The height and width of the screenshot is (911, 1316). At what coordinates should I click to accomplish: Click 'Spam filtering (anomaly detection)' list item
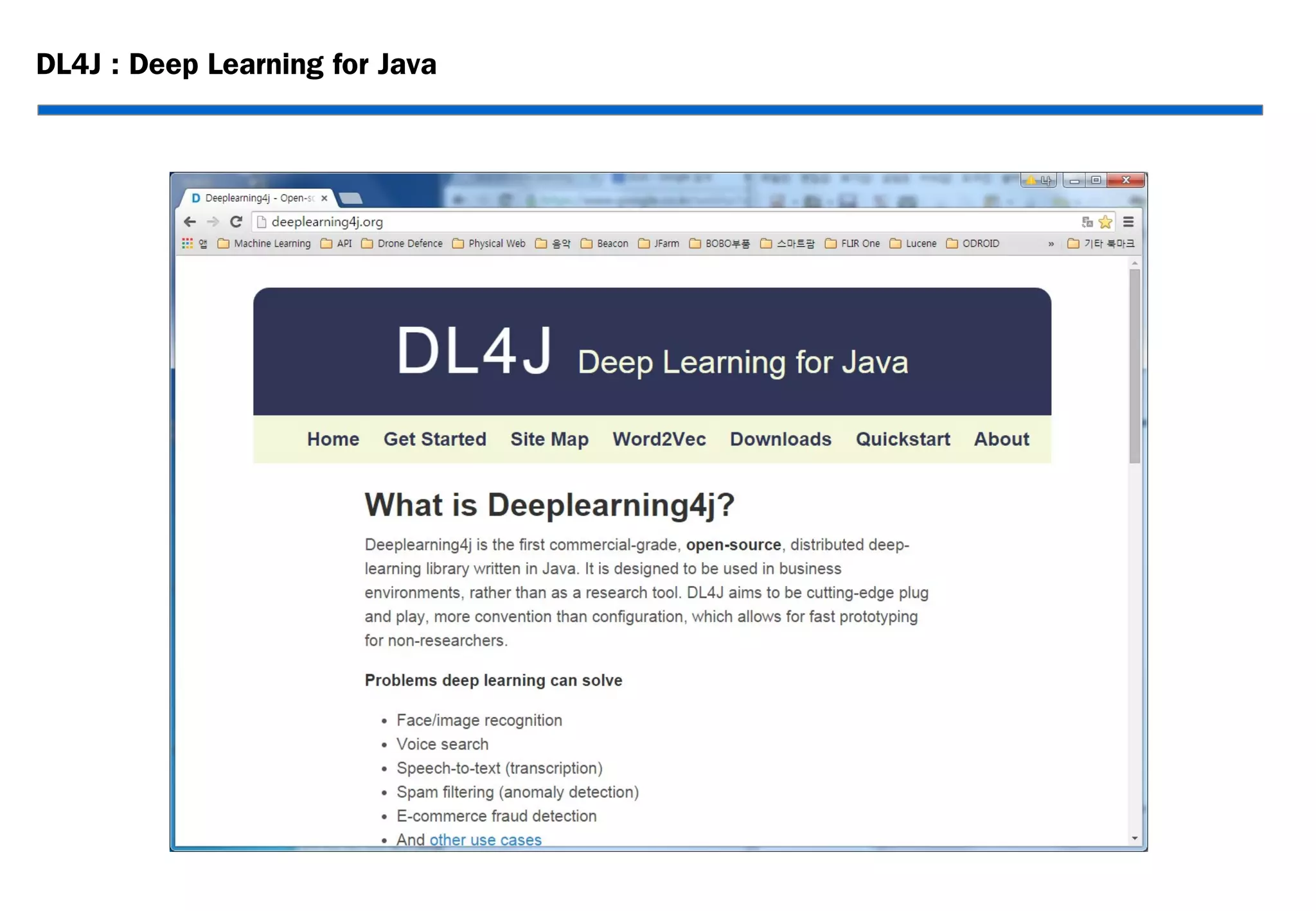coord(517,792)
